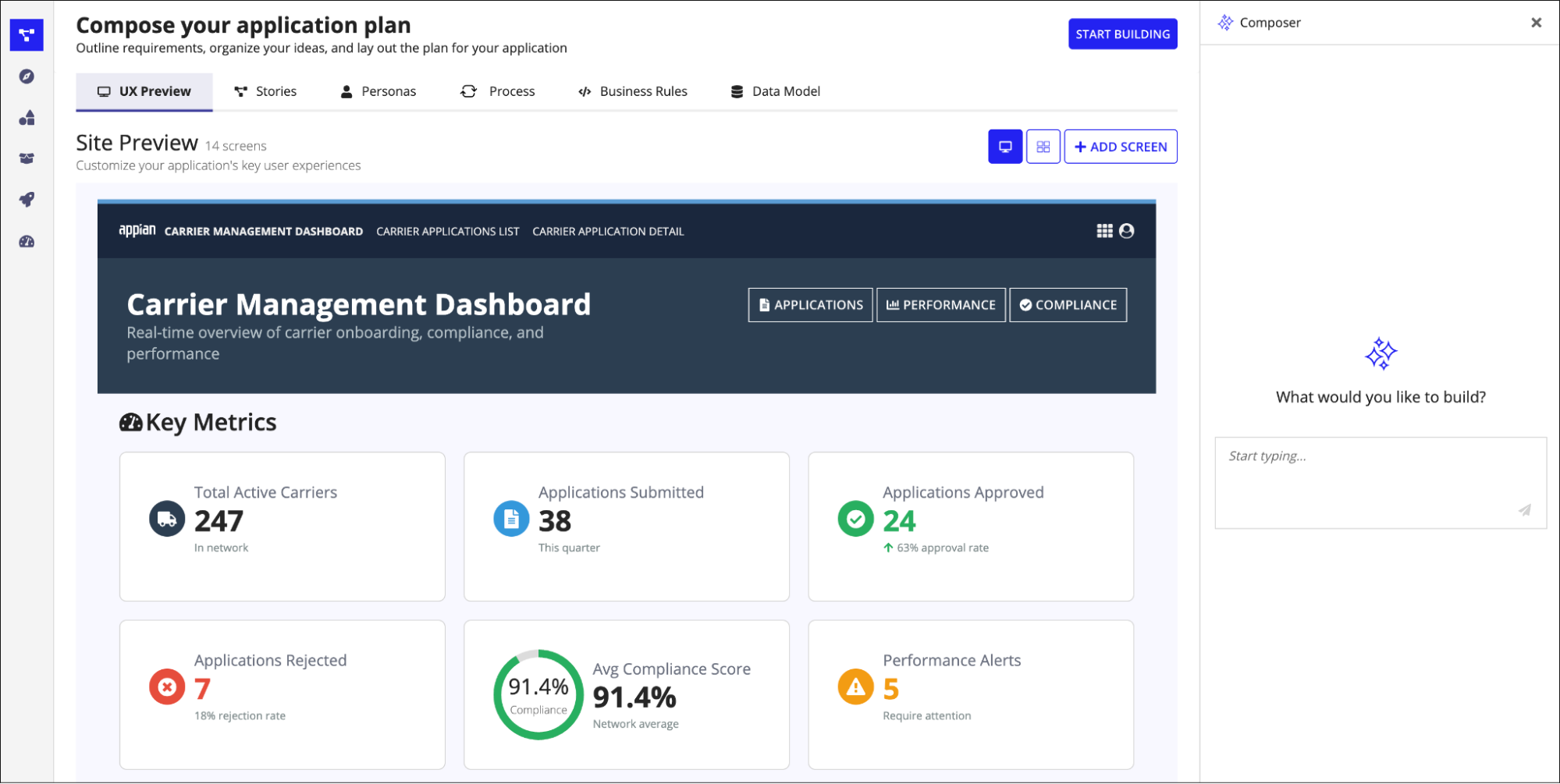Open CARRIER APPLICATION DETAIL nav link
This screenshot has height=784, width=1560.
(x=608, y=232)
